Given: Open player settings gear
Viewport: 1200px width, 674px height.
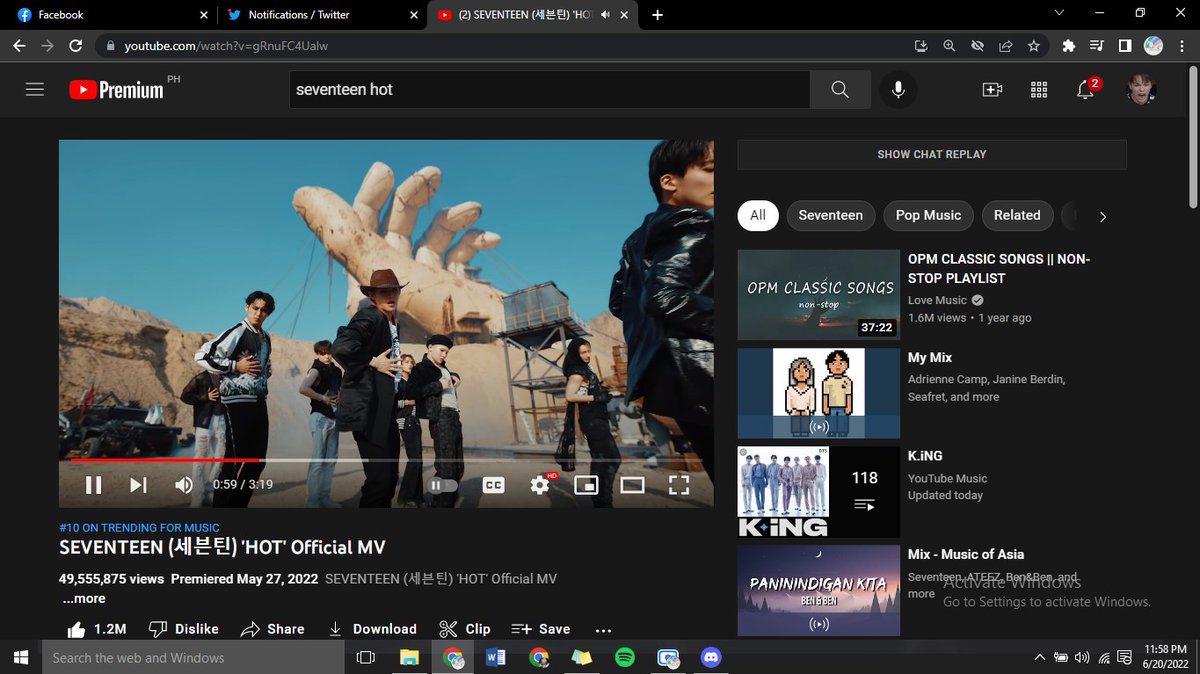Looking at the screenshot, I should (540, 485).
